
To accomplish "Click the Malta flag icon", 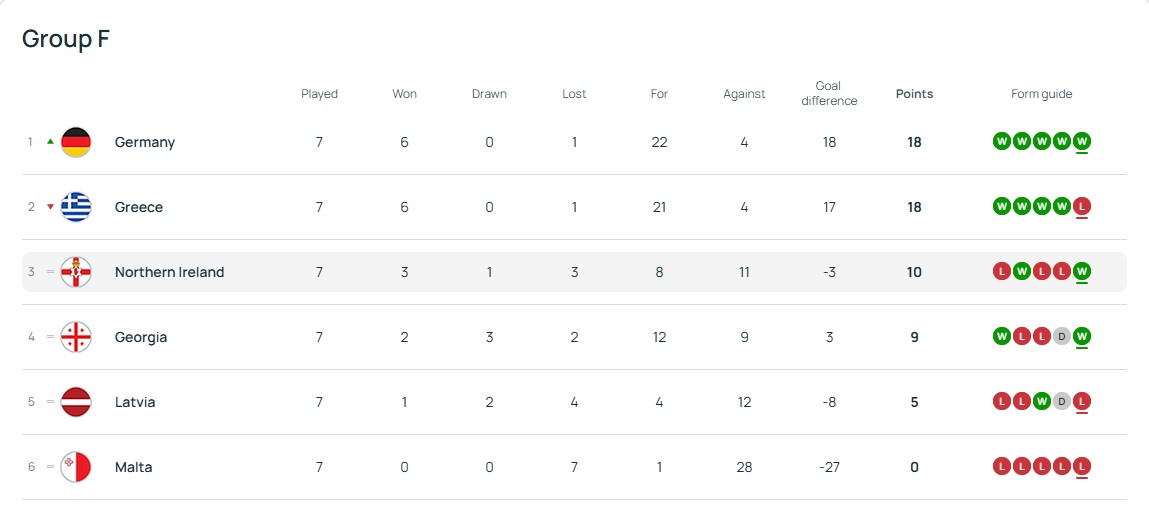I will tap(75, 467).
